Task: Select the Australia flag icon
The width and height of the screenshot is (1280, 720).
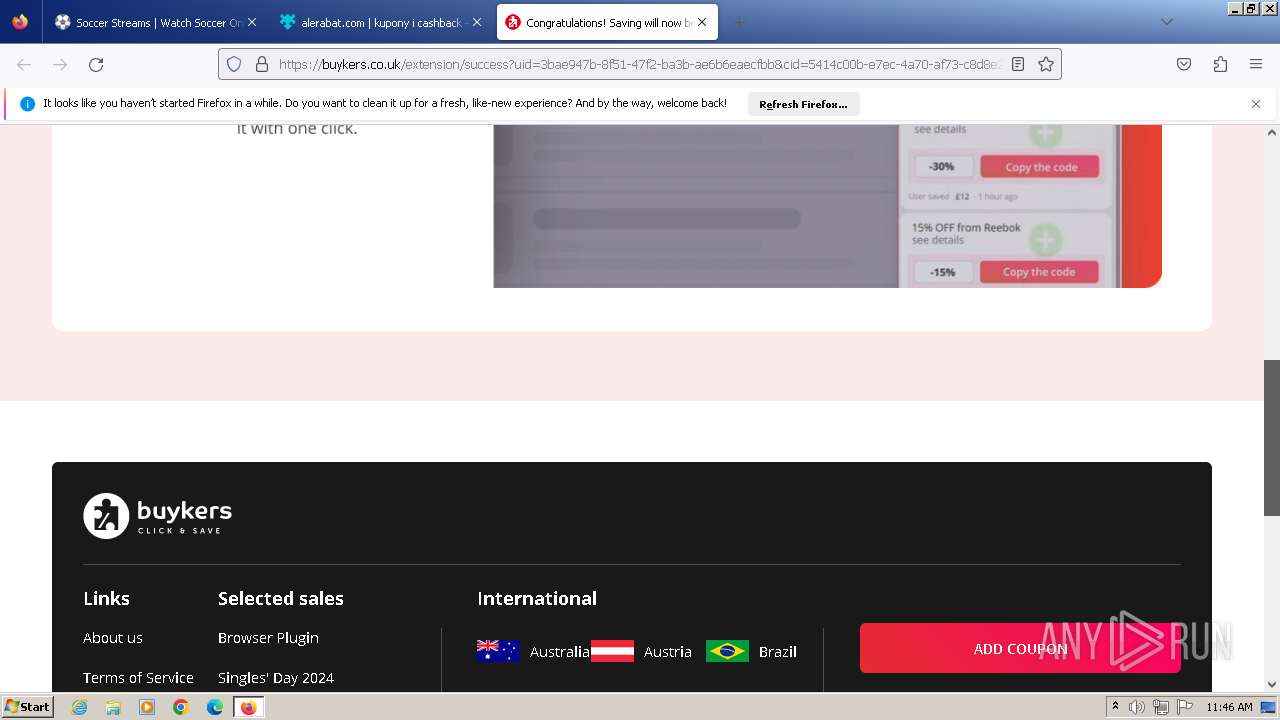Action: click(x=498, y=651)
